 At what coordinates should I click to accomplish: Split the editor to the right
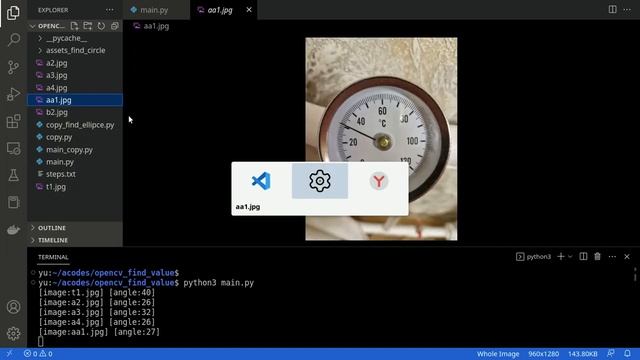[x=612, y=9]
